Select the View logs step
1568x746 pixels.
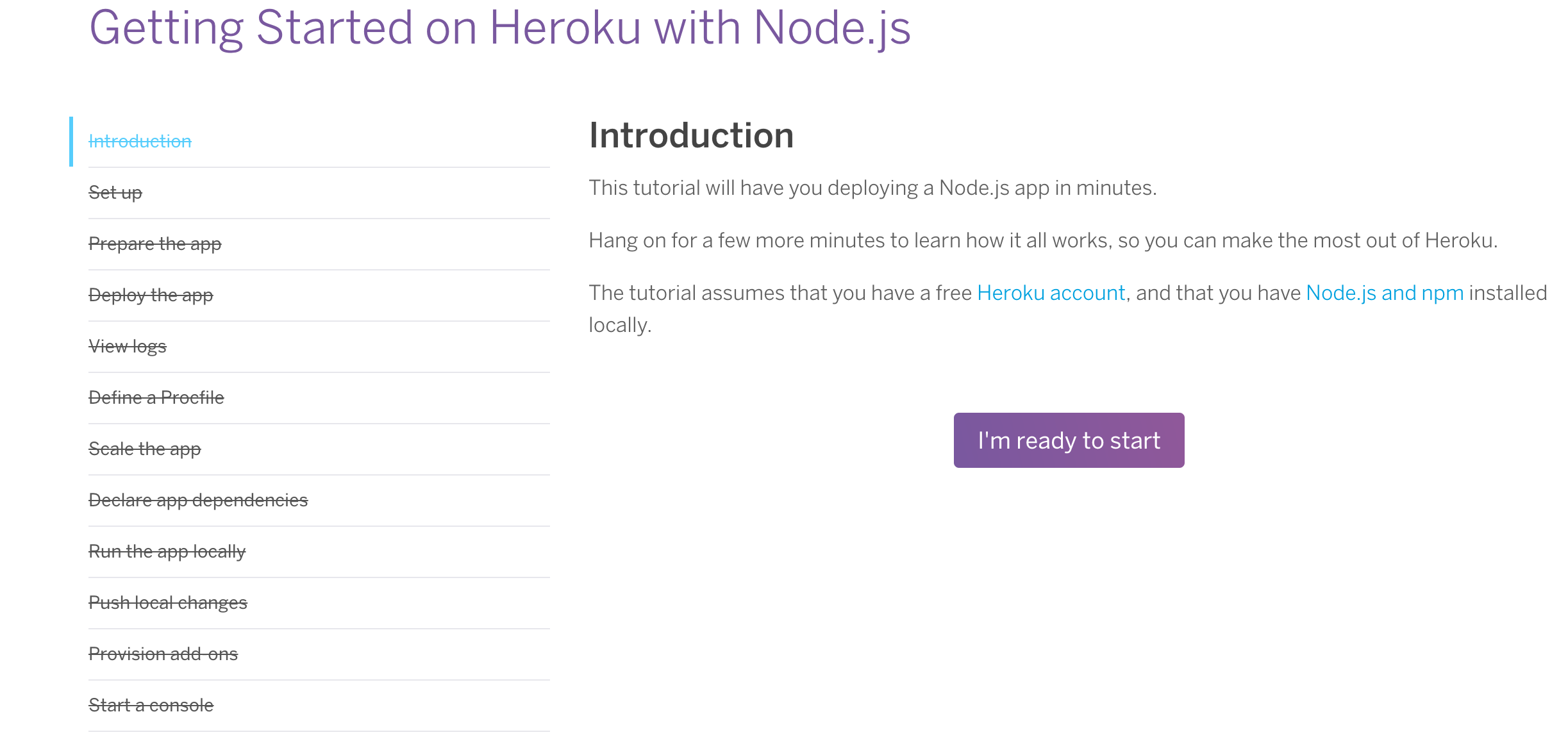tap(128, 346)
